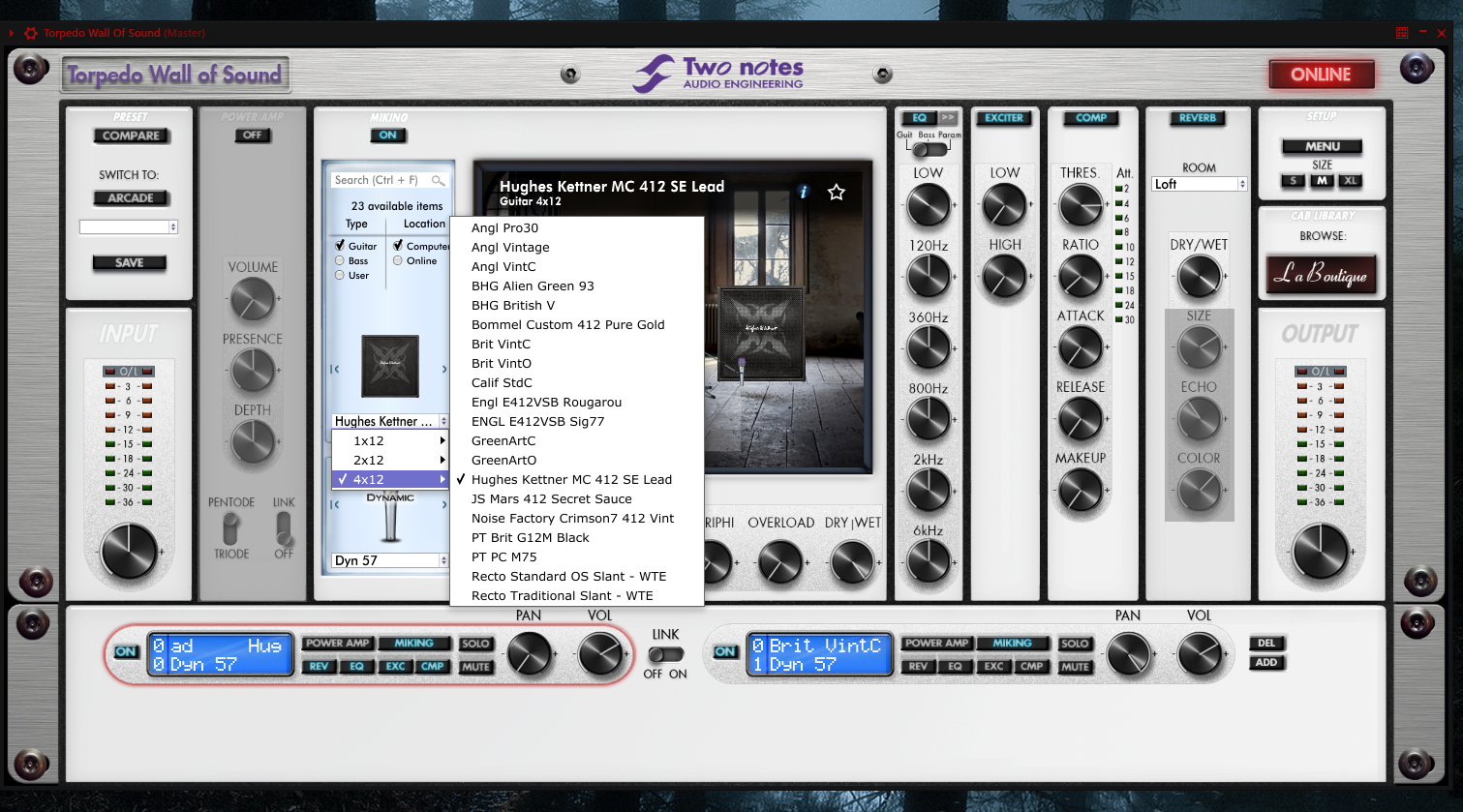Adjust the 2kHz EQ knob
The image size is (1463, 812).
[x=928, y=491]
